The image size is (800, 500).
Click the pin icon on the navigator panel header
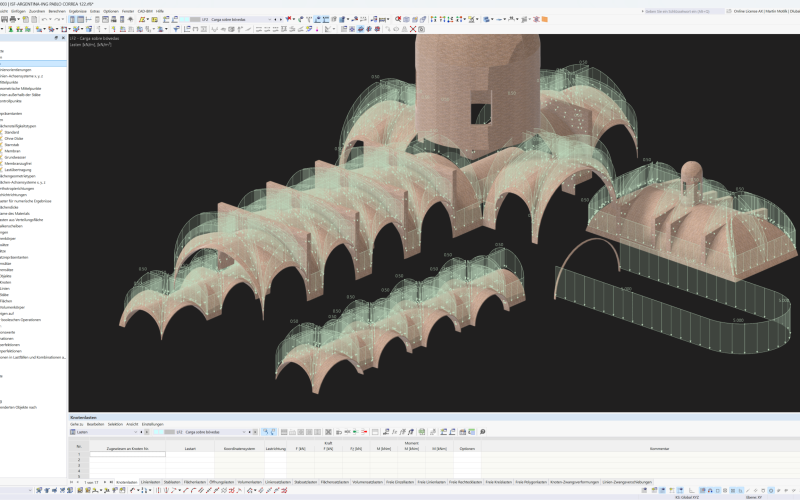(56, 38)
